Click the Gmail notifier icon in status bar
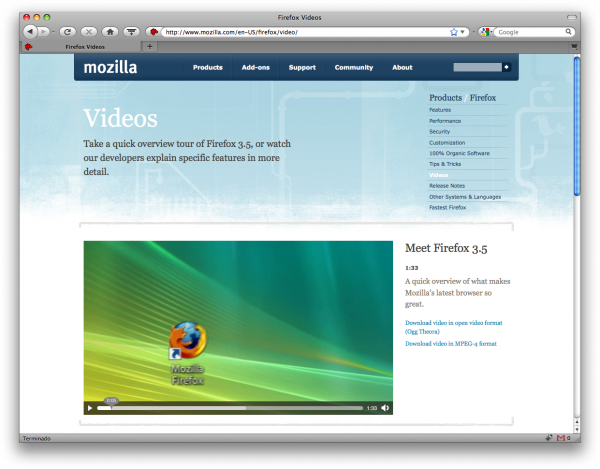The height and width of the screenshot is (469, 600). [561, 438]
